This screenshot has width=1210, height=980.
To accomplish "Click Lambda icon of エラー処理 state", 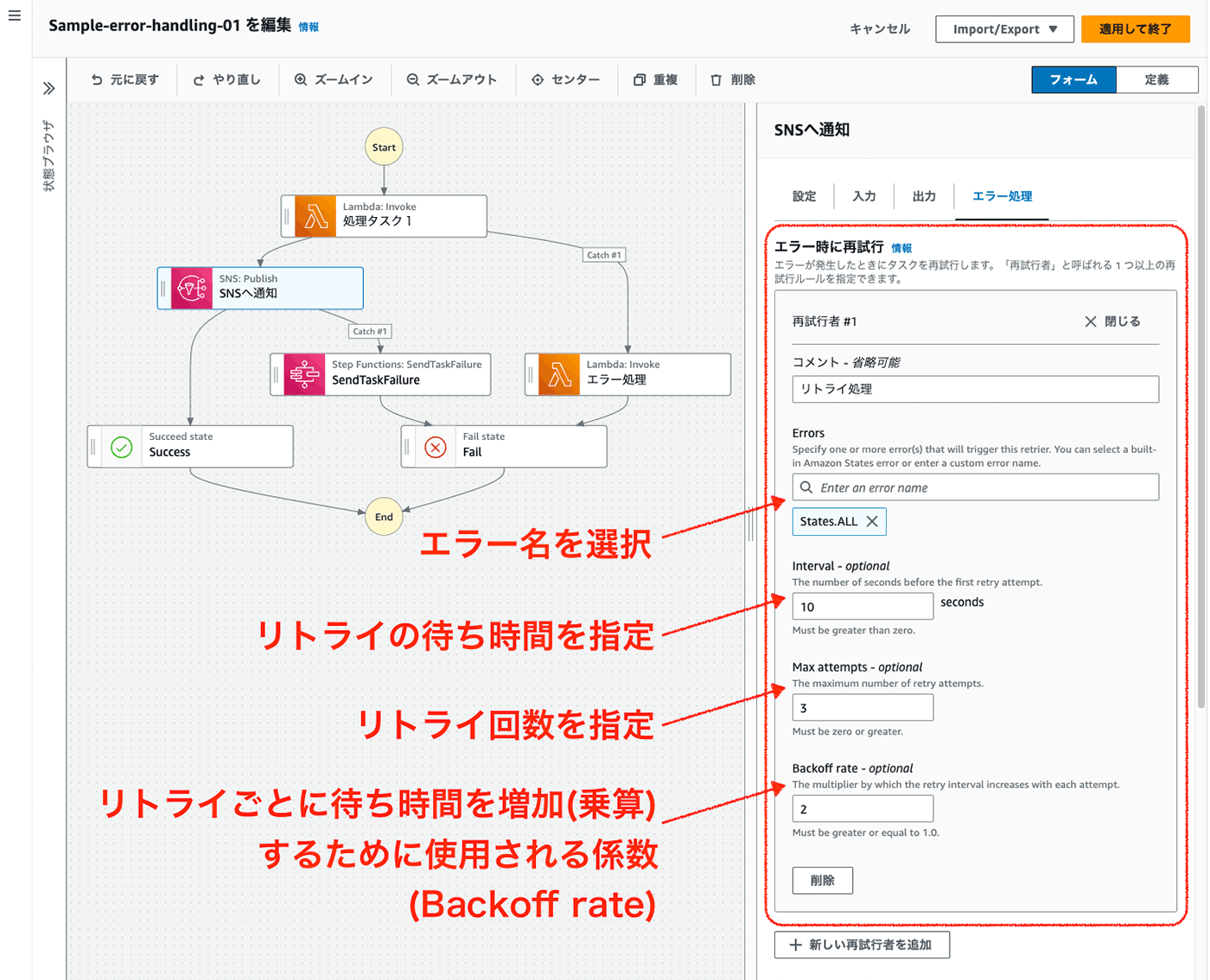I will pyautogui.click(x=559, y=374).
